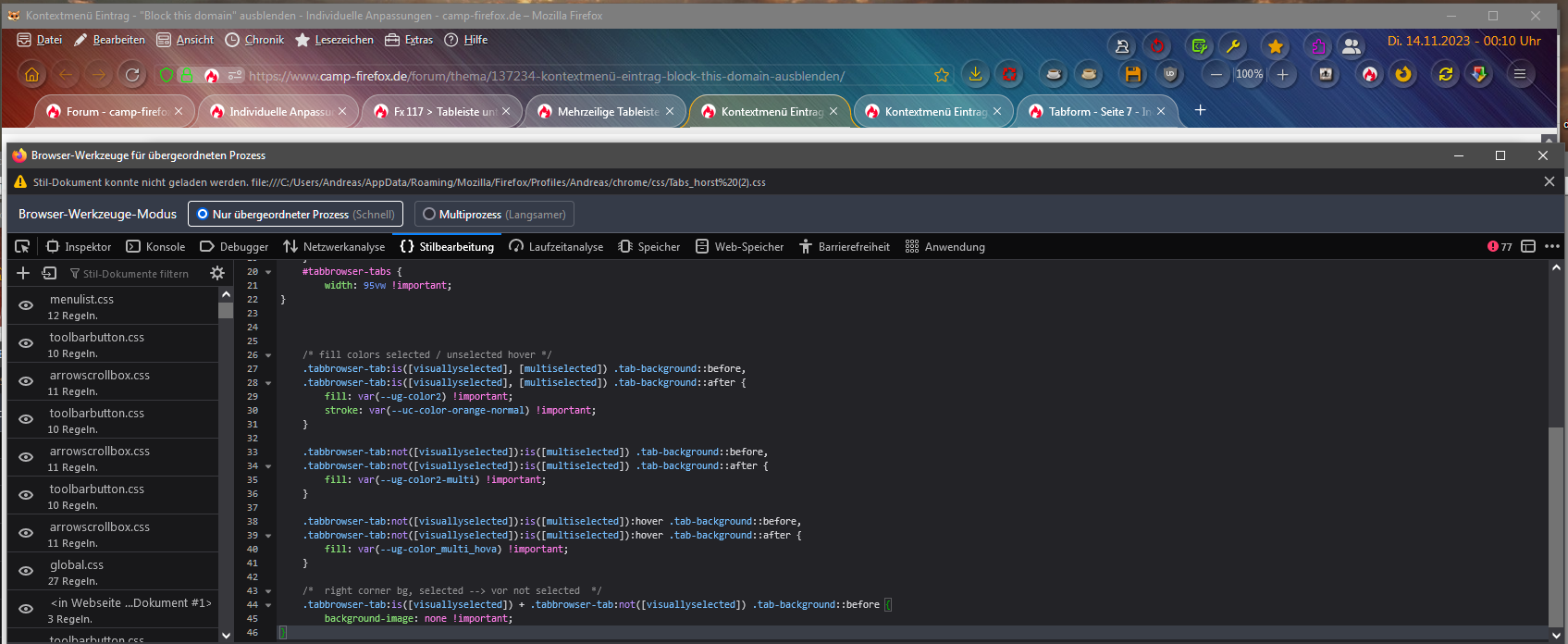Open the devtools three-dot overflow menu
Screen dimensions: 1568x644
tap(1552, 246)
